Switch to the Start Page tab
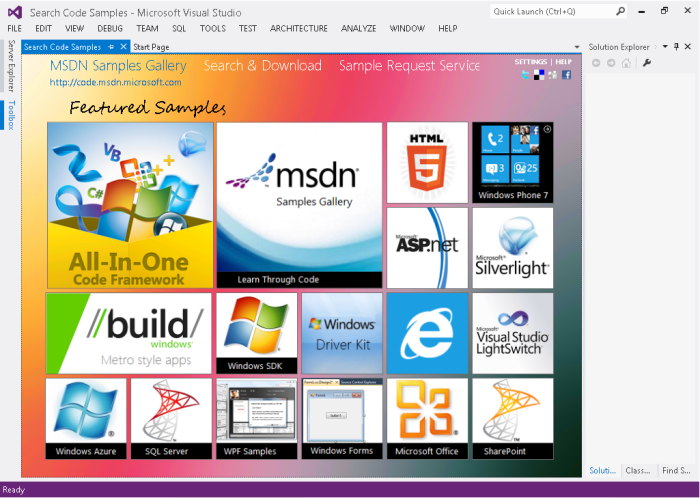 point(151,47)
